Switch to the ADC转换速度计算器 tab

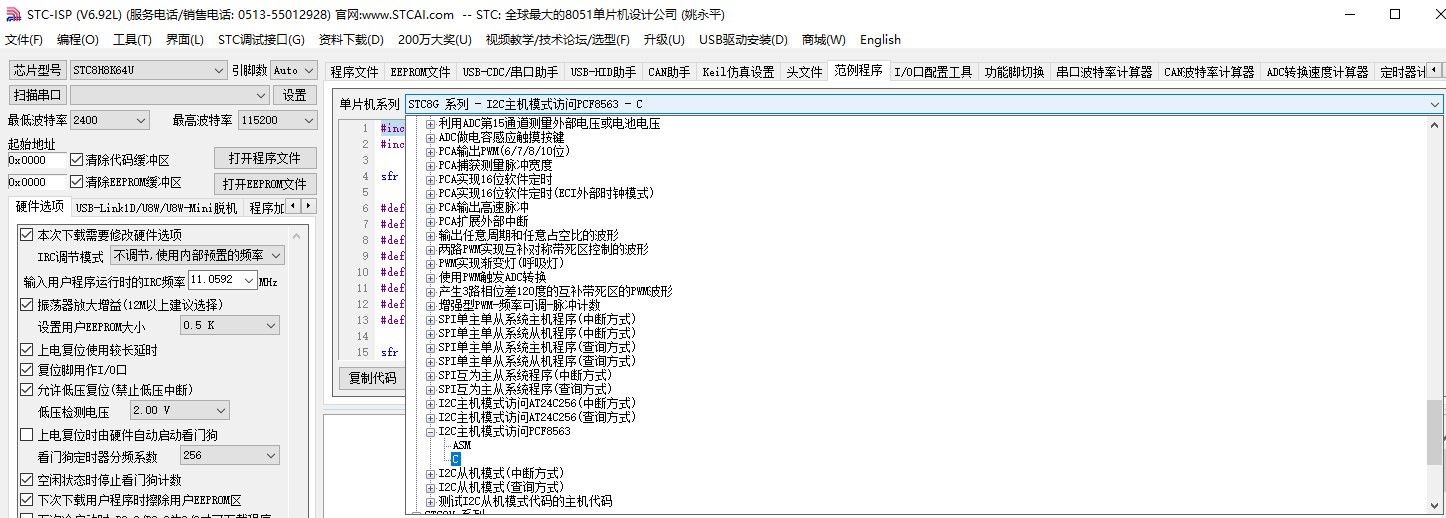(1317, 72)
